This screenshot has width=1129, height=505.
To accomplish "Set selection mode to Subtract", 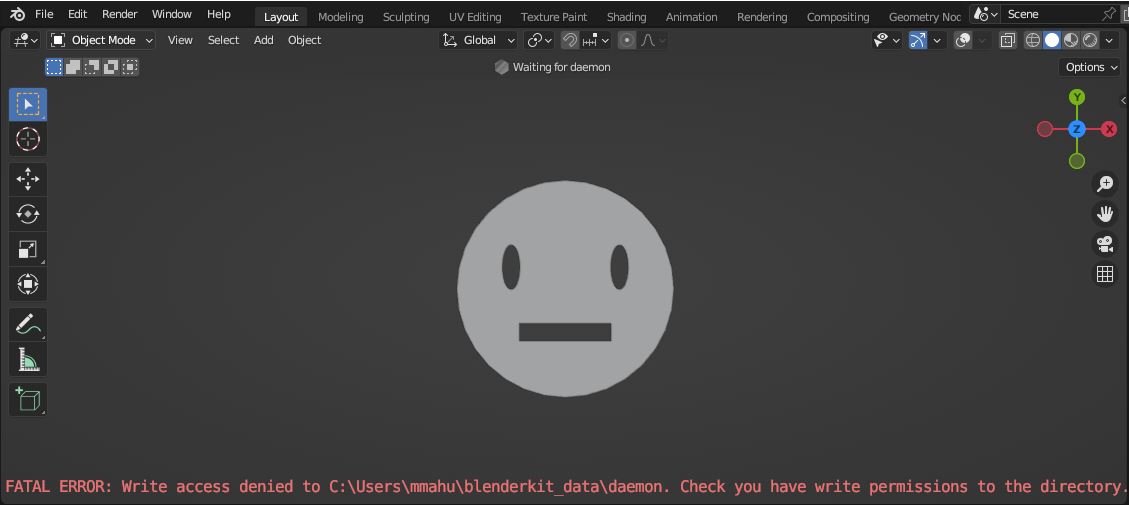I will tap(91, 67).
